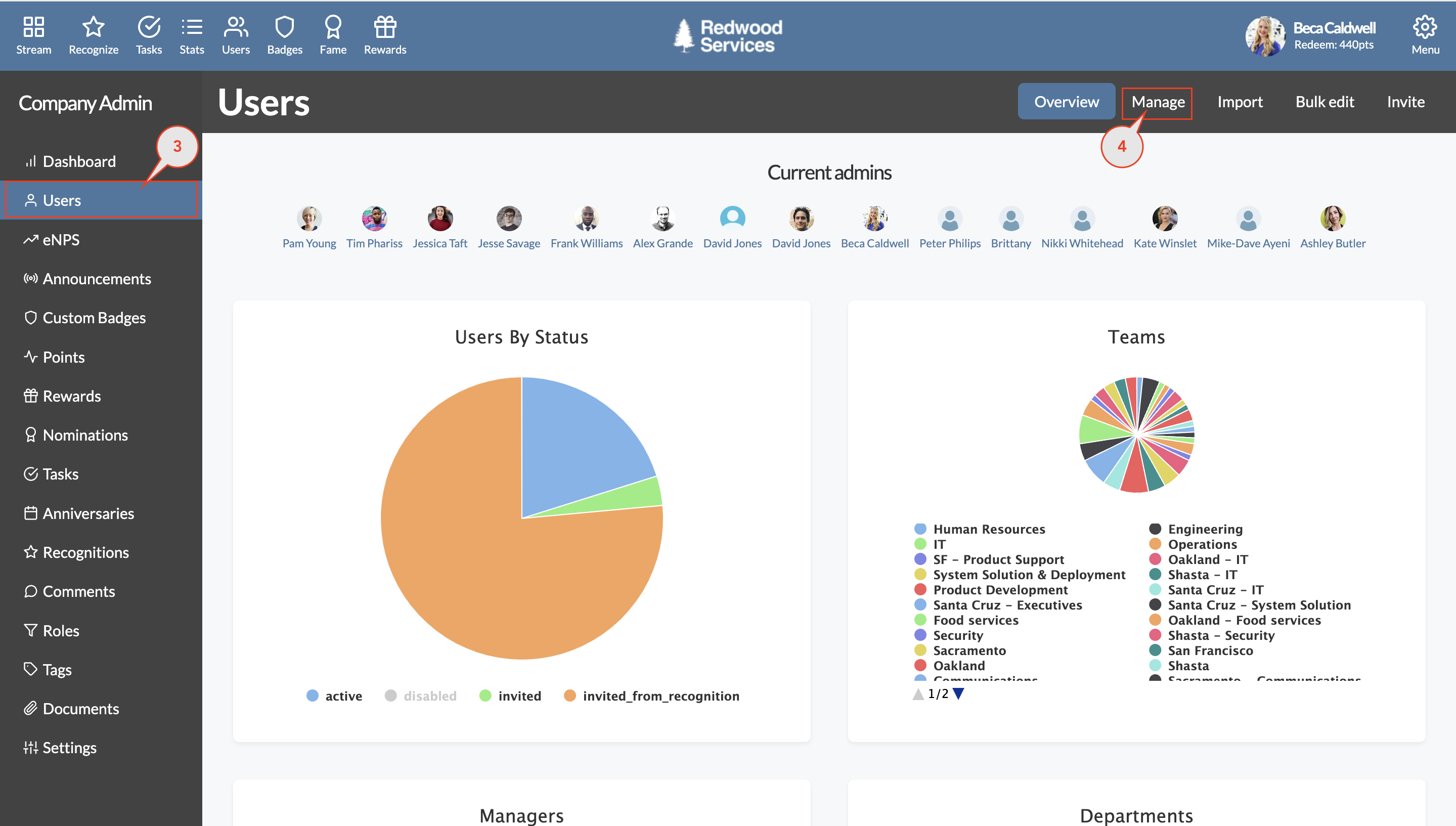The width and height of the screenshot is (1456, 826).
Task: Click the Rewards gift icon in sidebar
Action: [x=31, y=396]
